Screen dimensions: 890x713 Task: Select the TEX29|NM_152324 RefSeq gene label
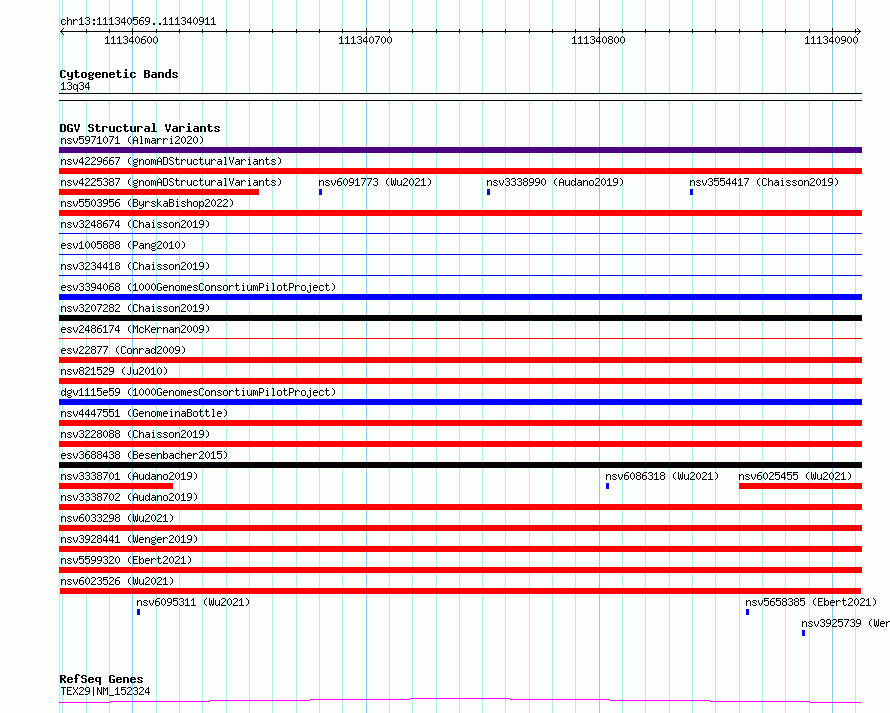[105, 691]
